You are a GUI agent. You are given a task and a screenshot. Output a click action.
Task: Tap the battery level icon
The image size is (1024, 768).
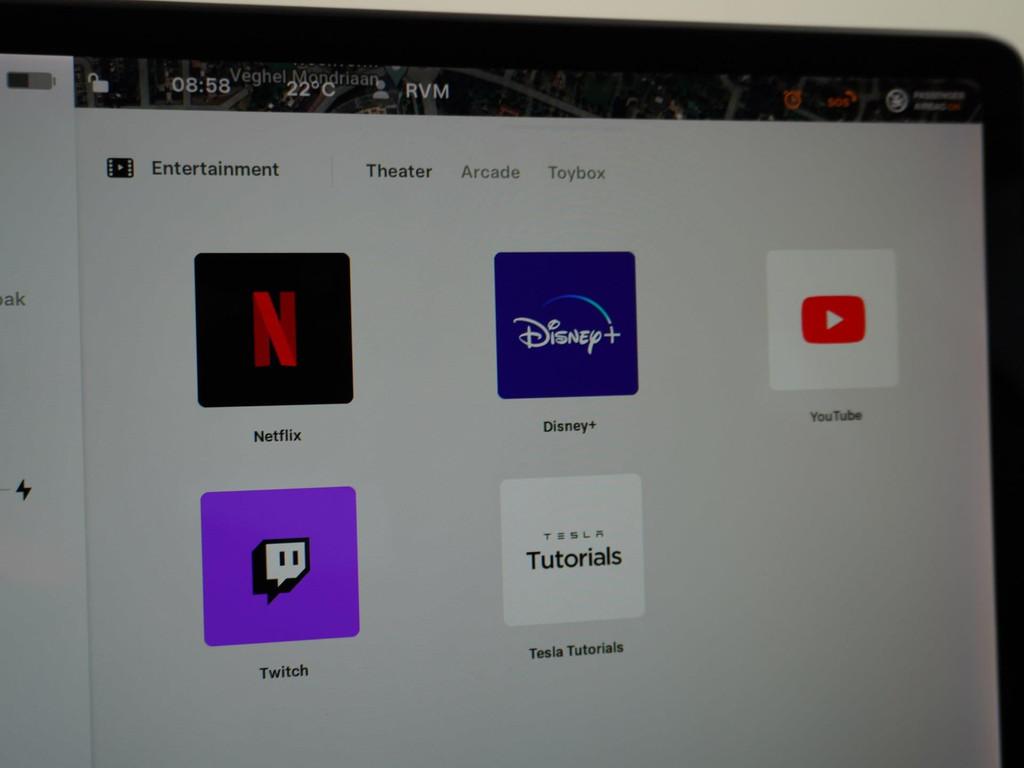click(31, 80)
